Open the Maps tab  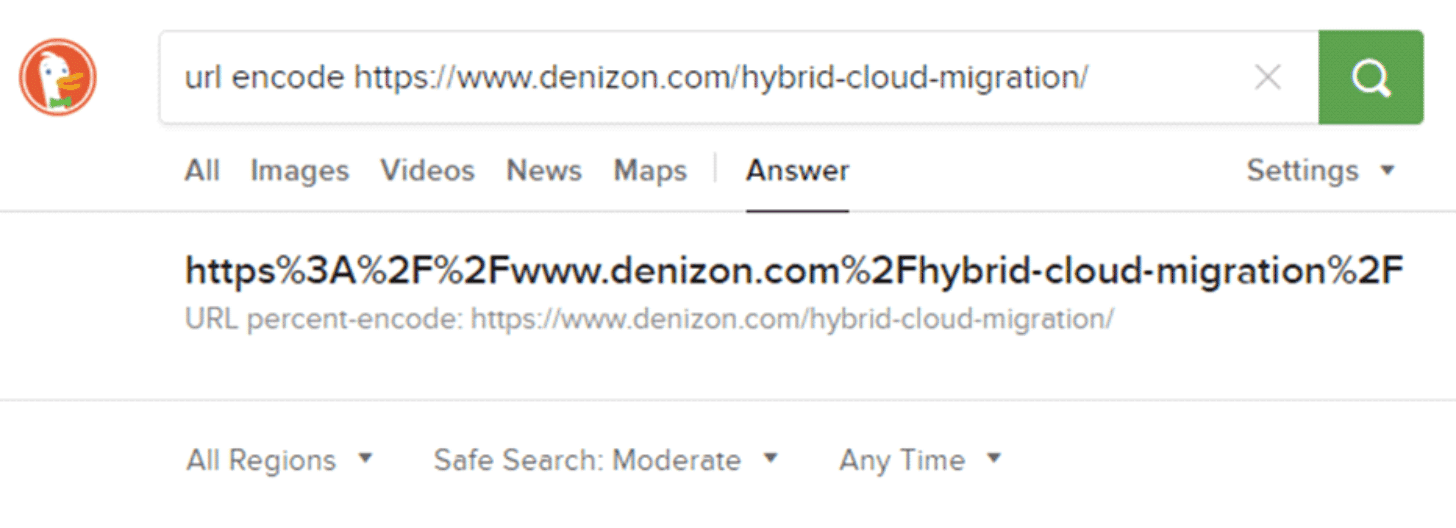(651, 171)
